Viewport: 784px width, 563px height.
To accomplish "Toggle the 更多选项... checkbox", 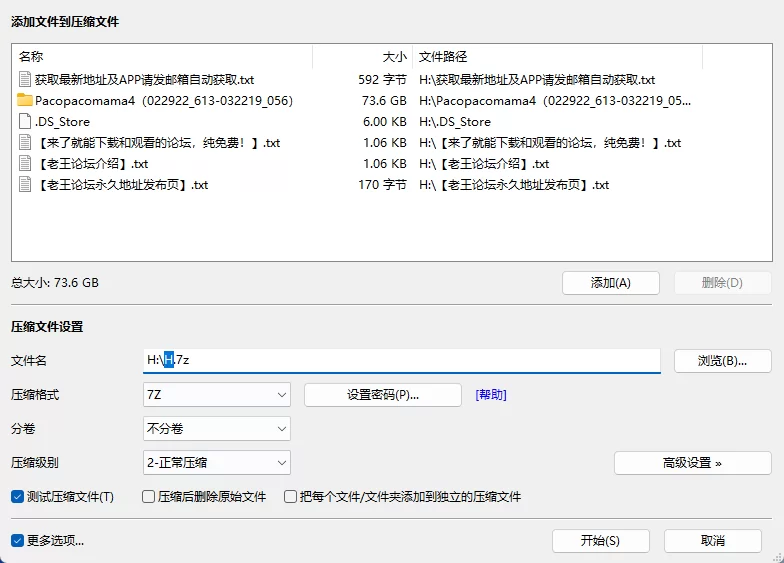I will pos(18,540).
